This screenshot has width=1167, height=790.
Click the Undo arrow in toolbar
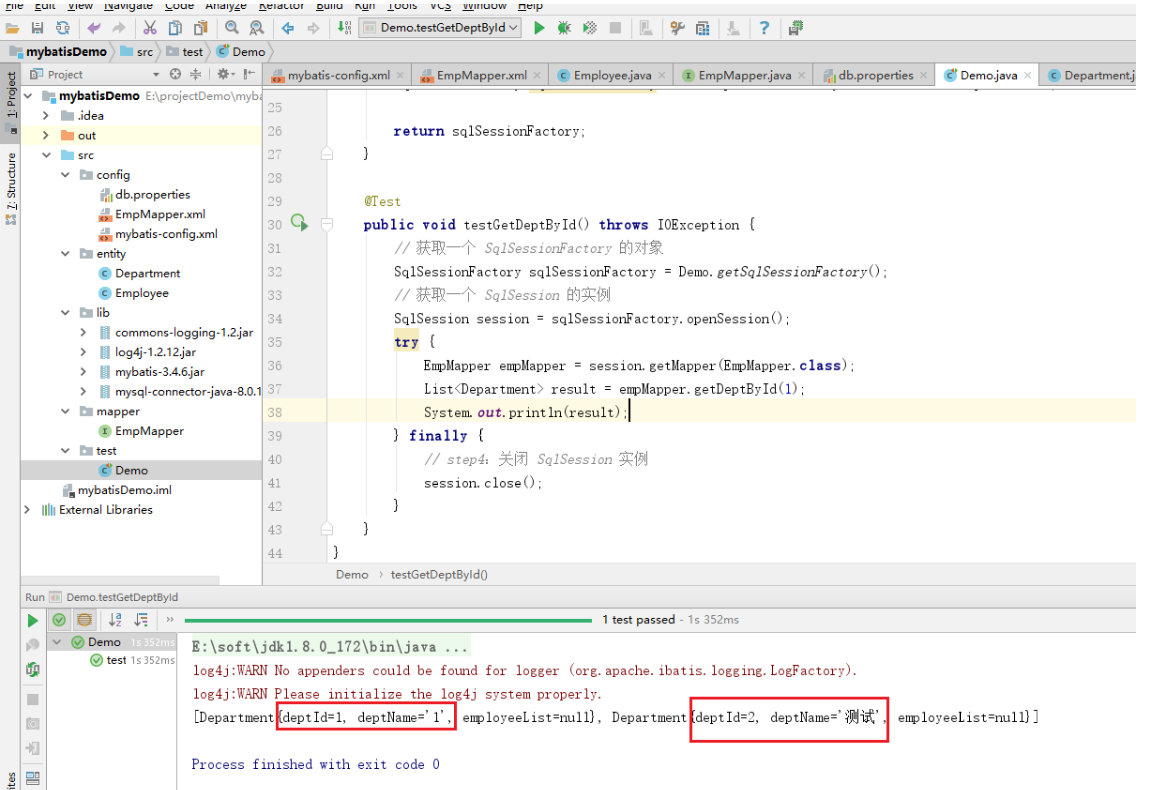94,28
